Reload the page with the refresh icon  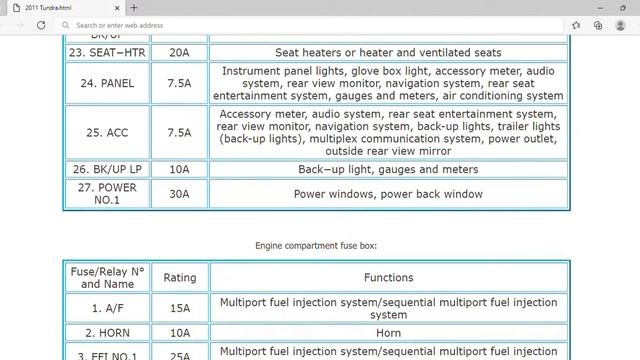point(41,25)
